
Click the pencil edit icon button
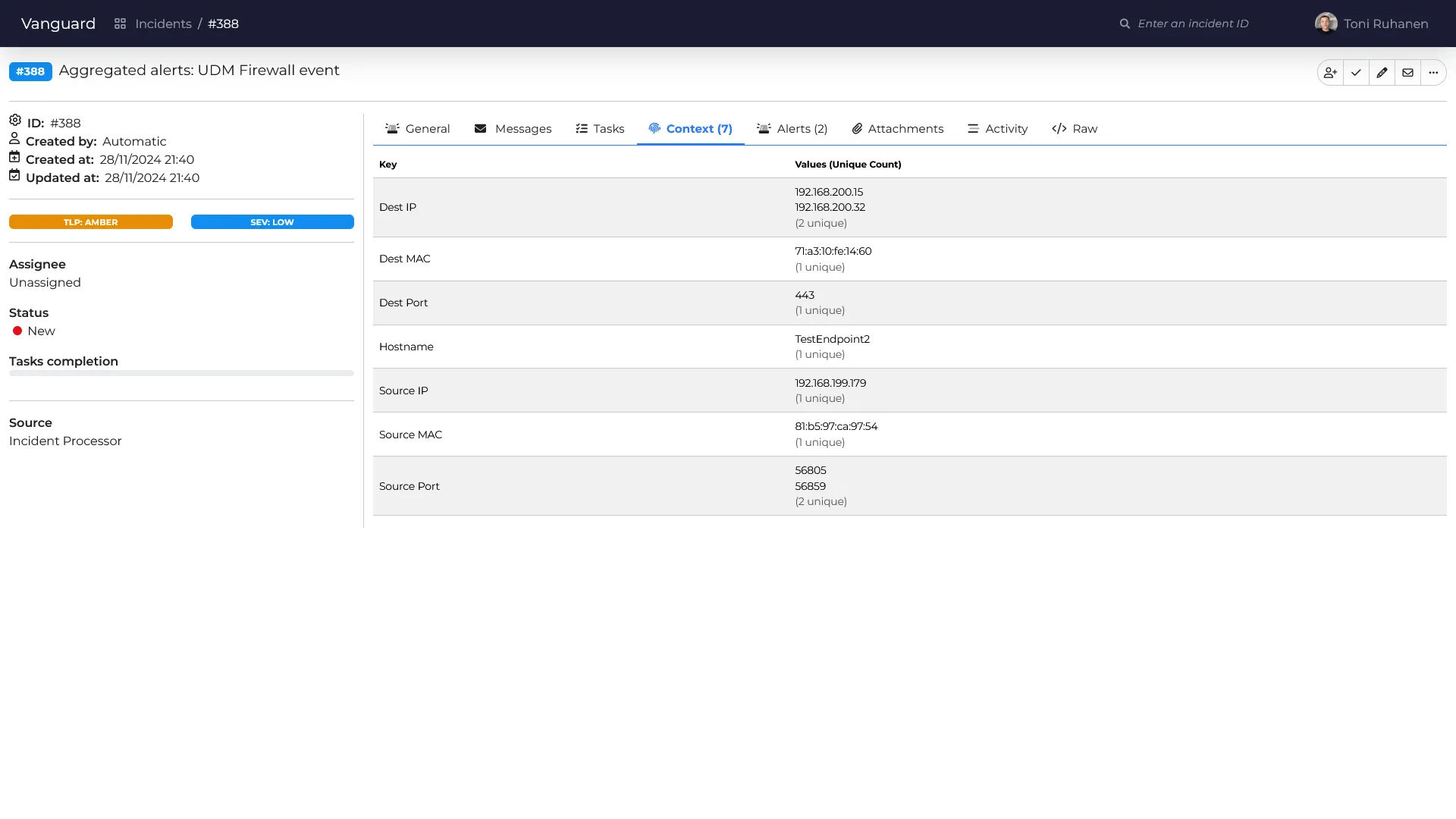1382,73
